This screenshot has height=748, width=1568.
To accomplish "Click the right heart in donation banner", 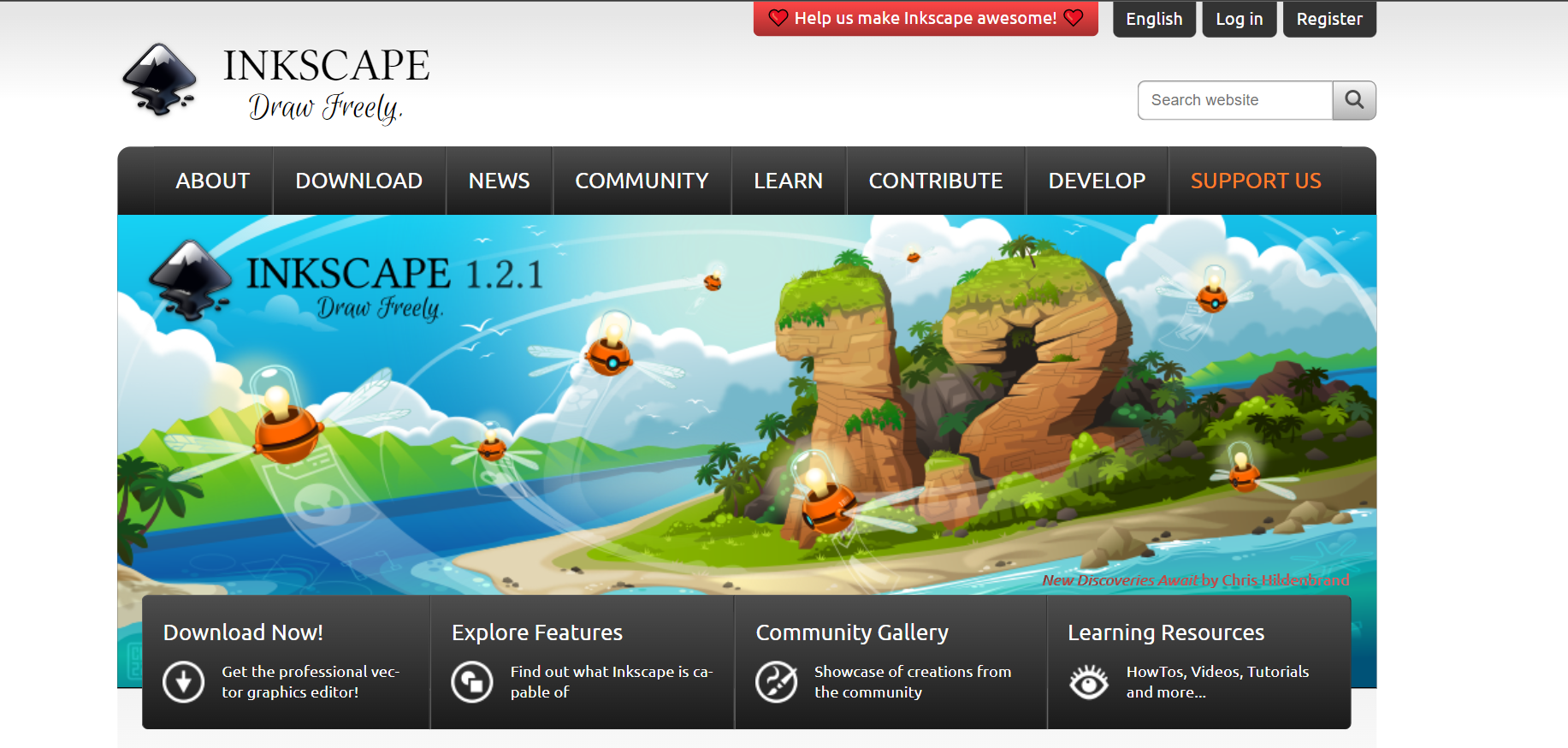I will pos(1074,18).
